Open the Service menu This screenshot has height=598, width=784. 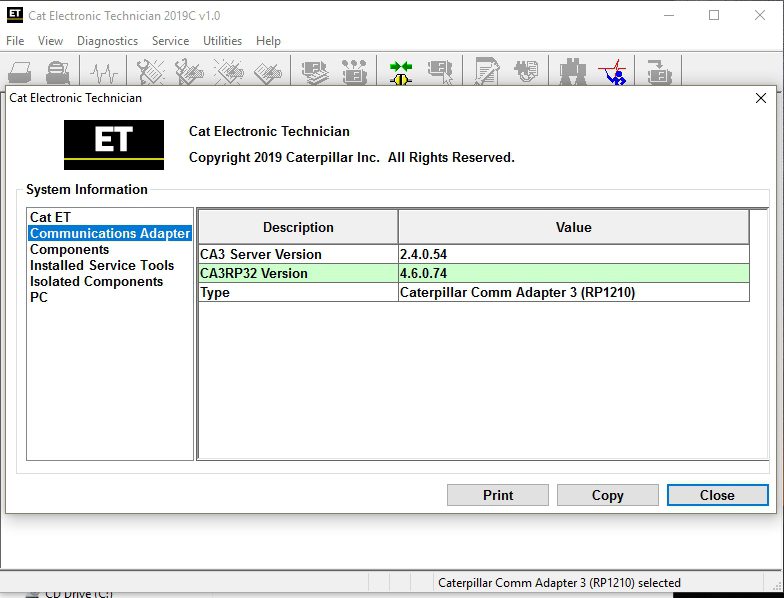(170, 41)
